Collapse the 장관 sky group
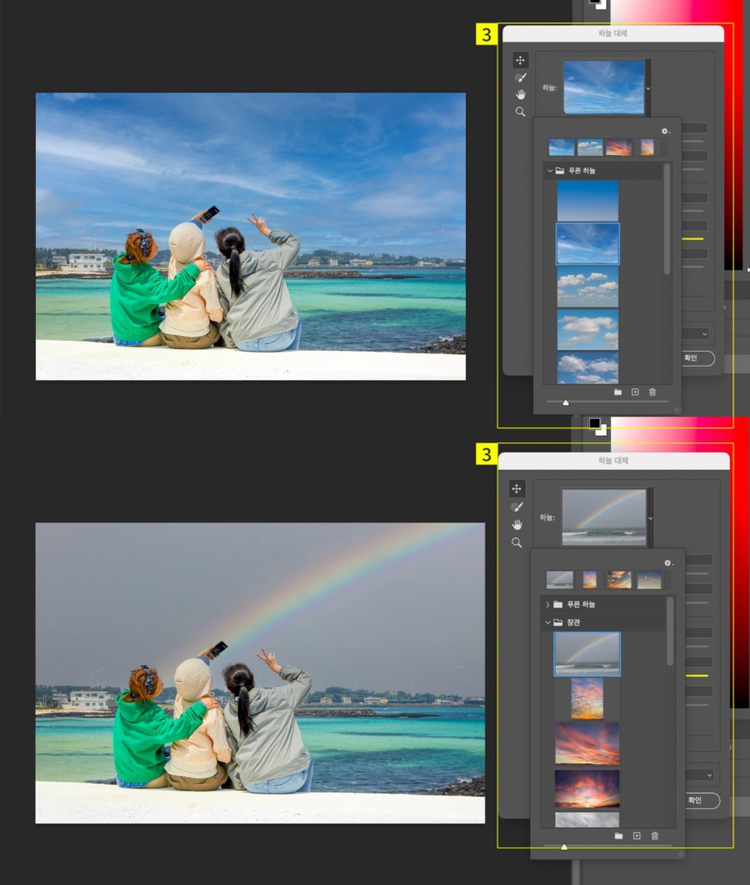Screen dimensions: 750x885 [x=547, y=622]
